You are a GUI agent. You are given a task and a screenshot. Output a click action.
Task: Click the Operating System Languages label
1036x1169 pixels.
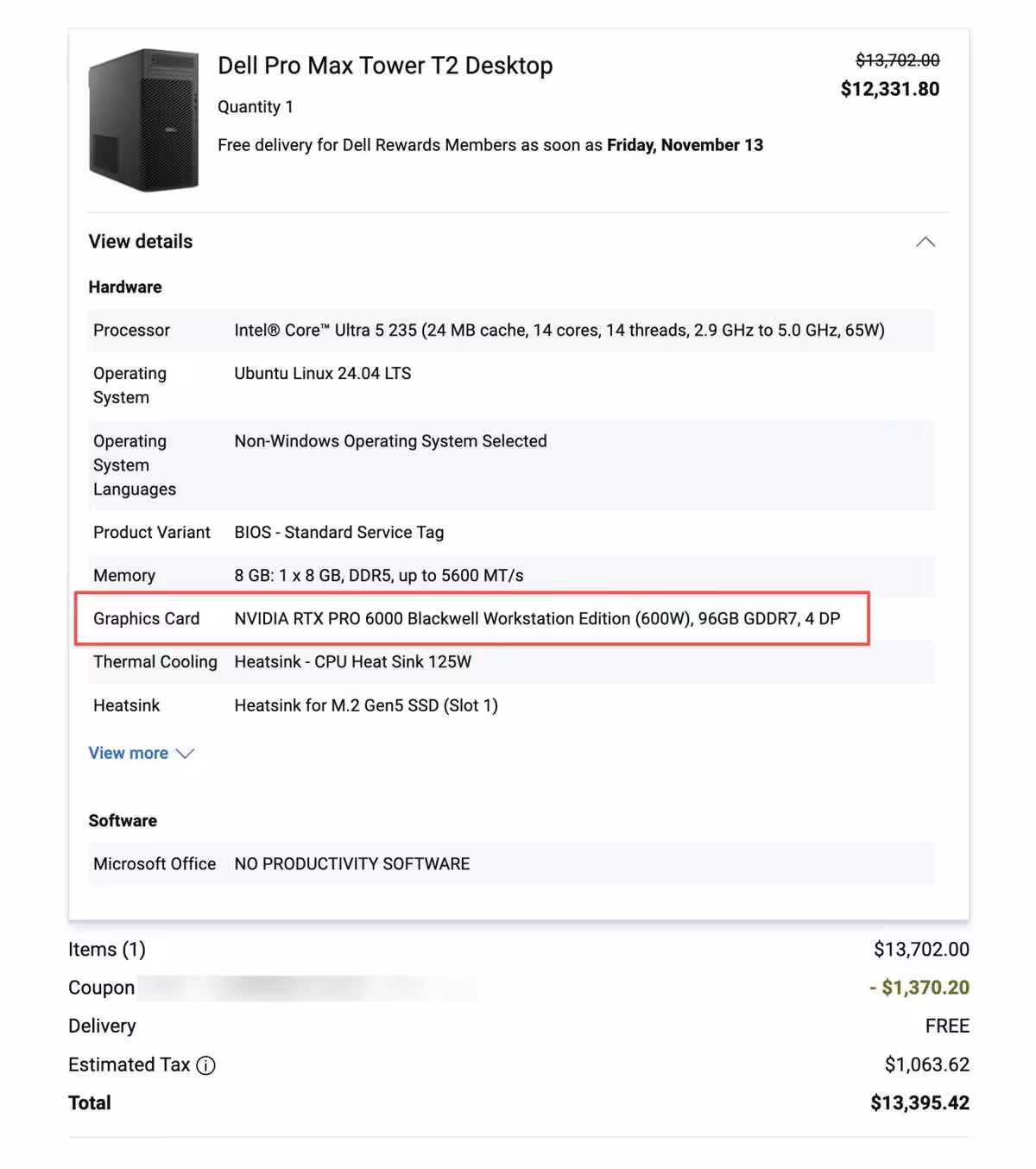click(135, 464)
